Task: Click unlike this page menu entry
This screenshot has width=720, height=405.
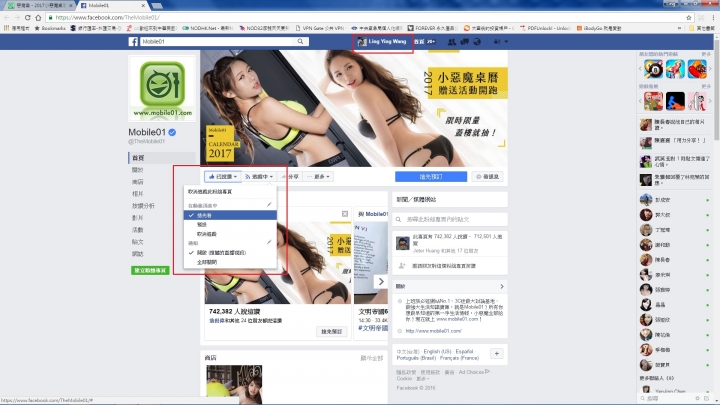Action: [x=230, y=191]
